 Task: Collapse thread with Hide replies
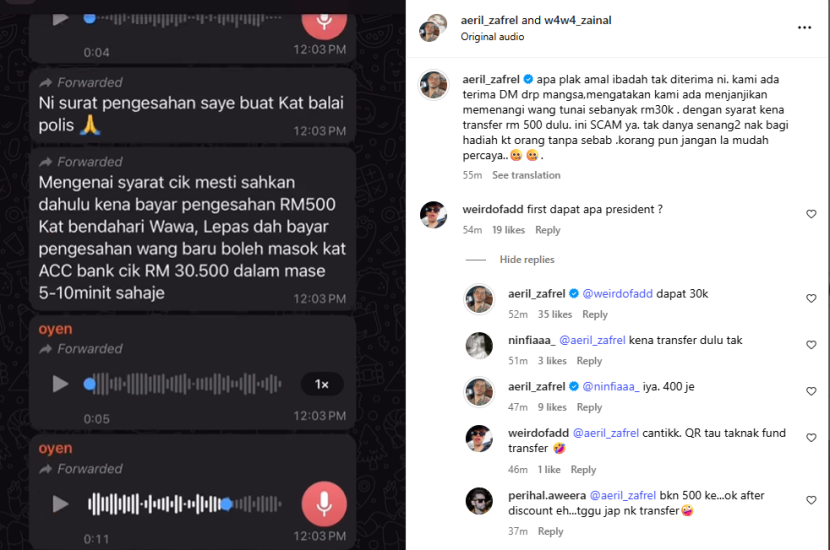pos(527,259)
